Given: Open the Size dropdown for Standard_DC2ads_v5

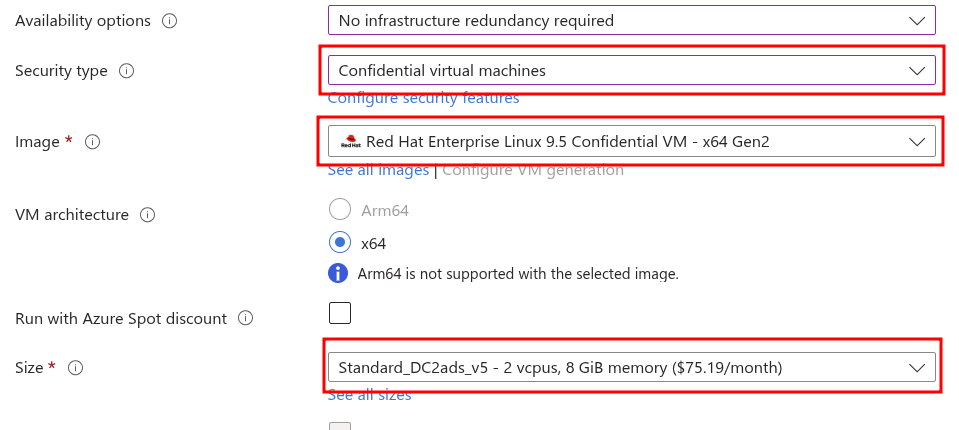Looking at the screenshot, I should [x=631, y=368].
